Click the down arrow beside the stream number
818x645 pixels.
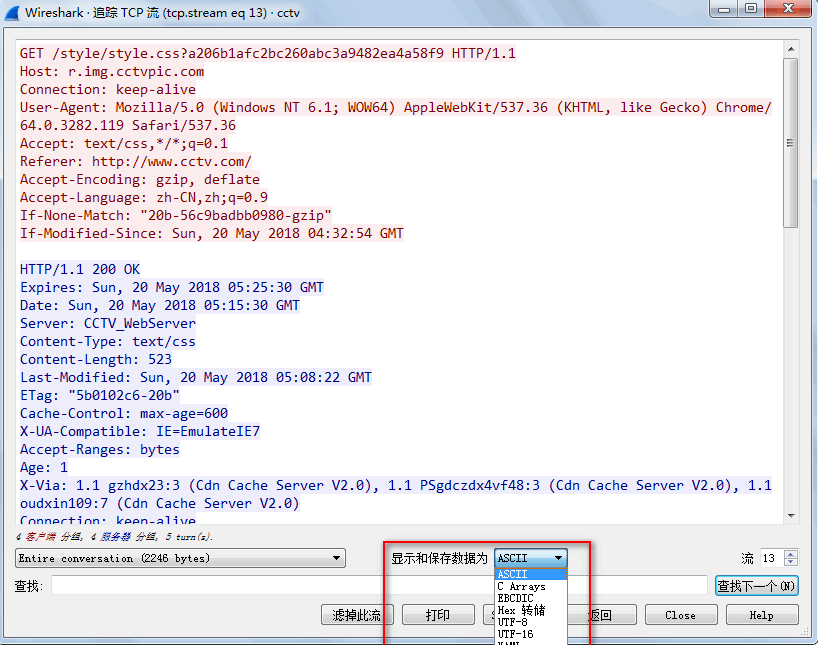[x=789, y=562]
